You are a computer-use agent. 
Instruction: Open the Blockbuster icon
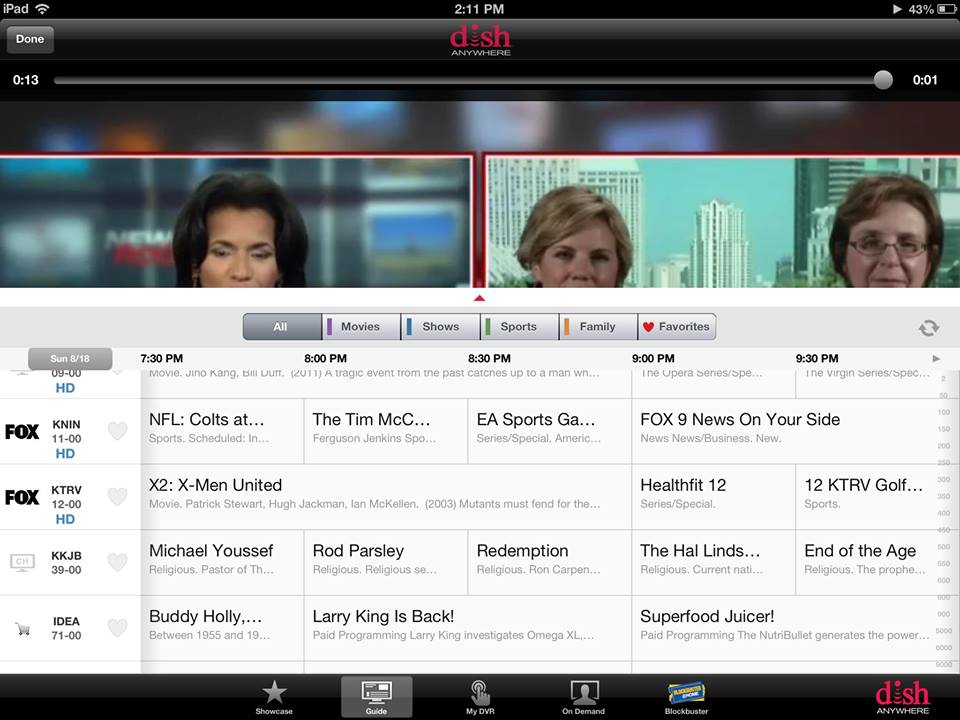pos(686,695)
